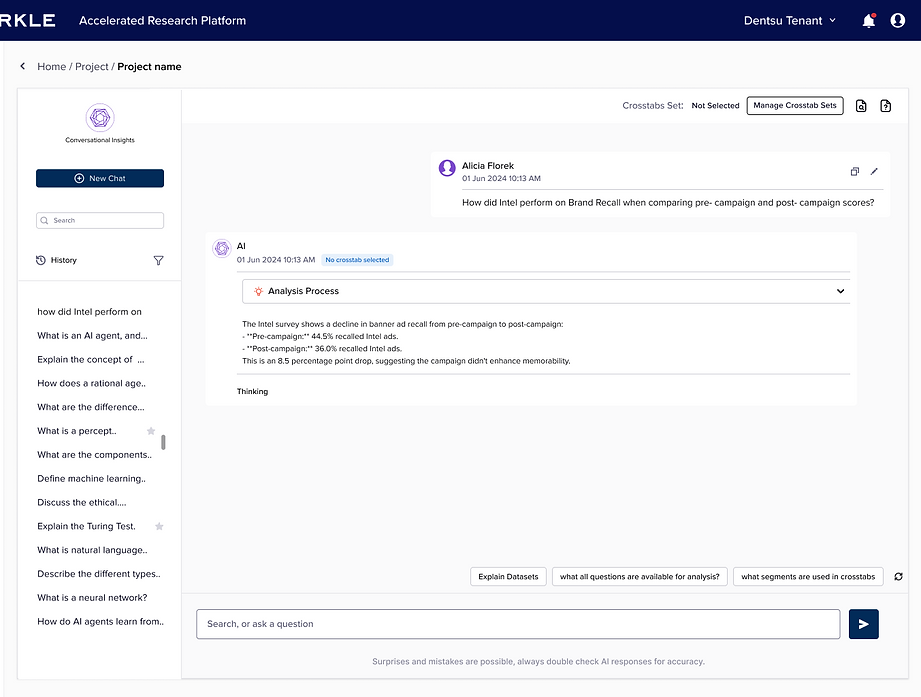921x697 pixels.
Task: Click the Manage Crosstab Sets button
Action: tap(795, 105)
